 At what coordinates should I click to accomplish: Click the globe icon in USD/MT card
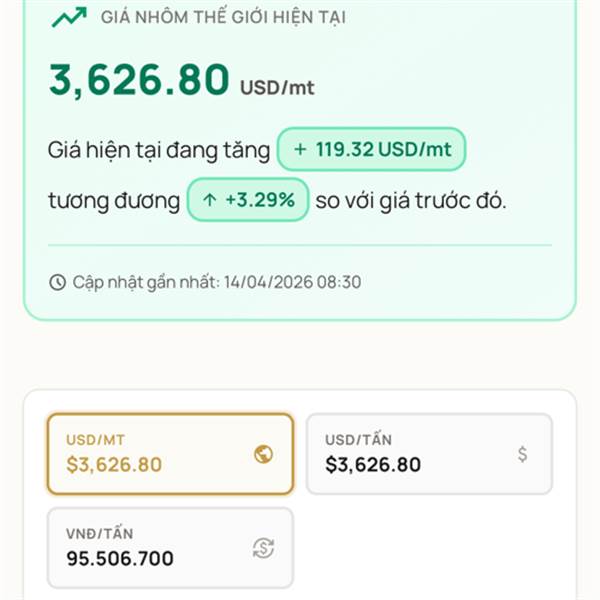[x=263, y=454]
